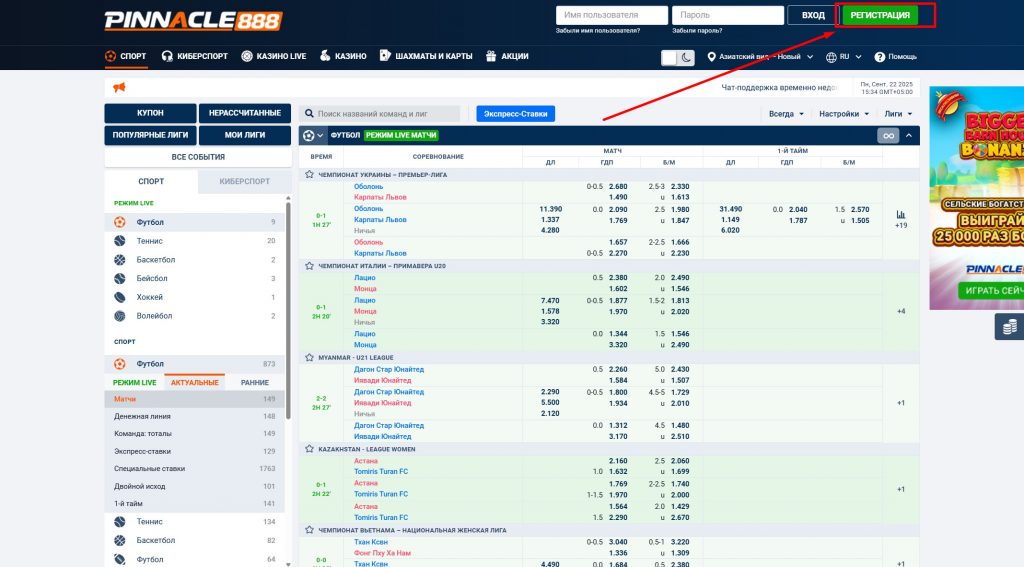This screenshot has height=567, width=1024.
Task: Switch to the Киберспорт sidebar tab
Action: point(244,181)
